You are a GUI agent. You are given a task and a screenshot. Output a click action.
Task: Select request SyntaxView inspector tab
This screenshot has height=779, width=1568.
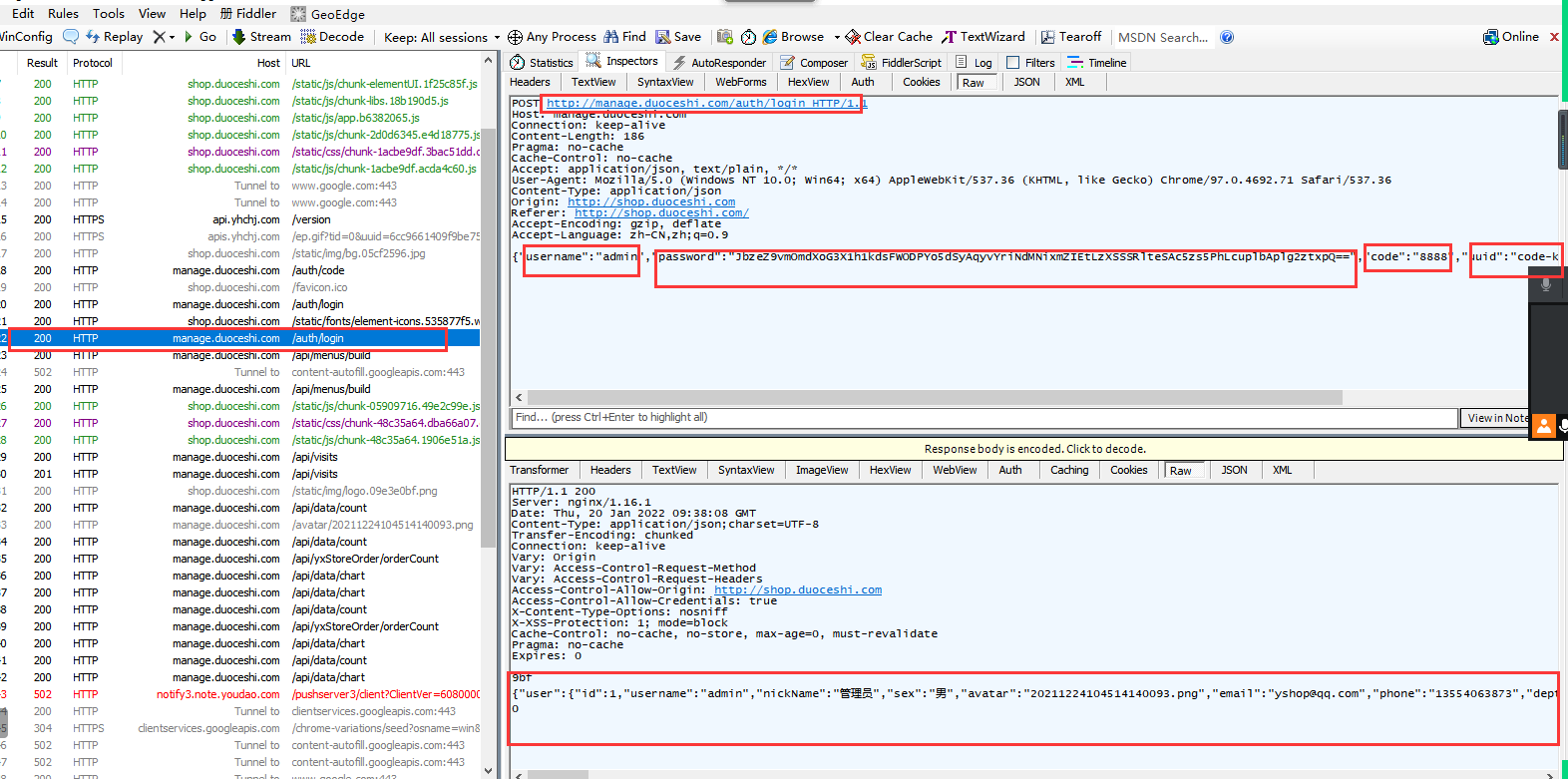665,82
